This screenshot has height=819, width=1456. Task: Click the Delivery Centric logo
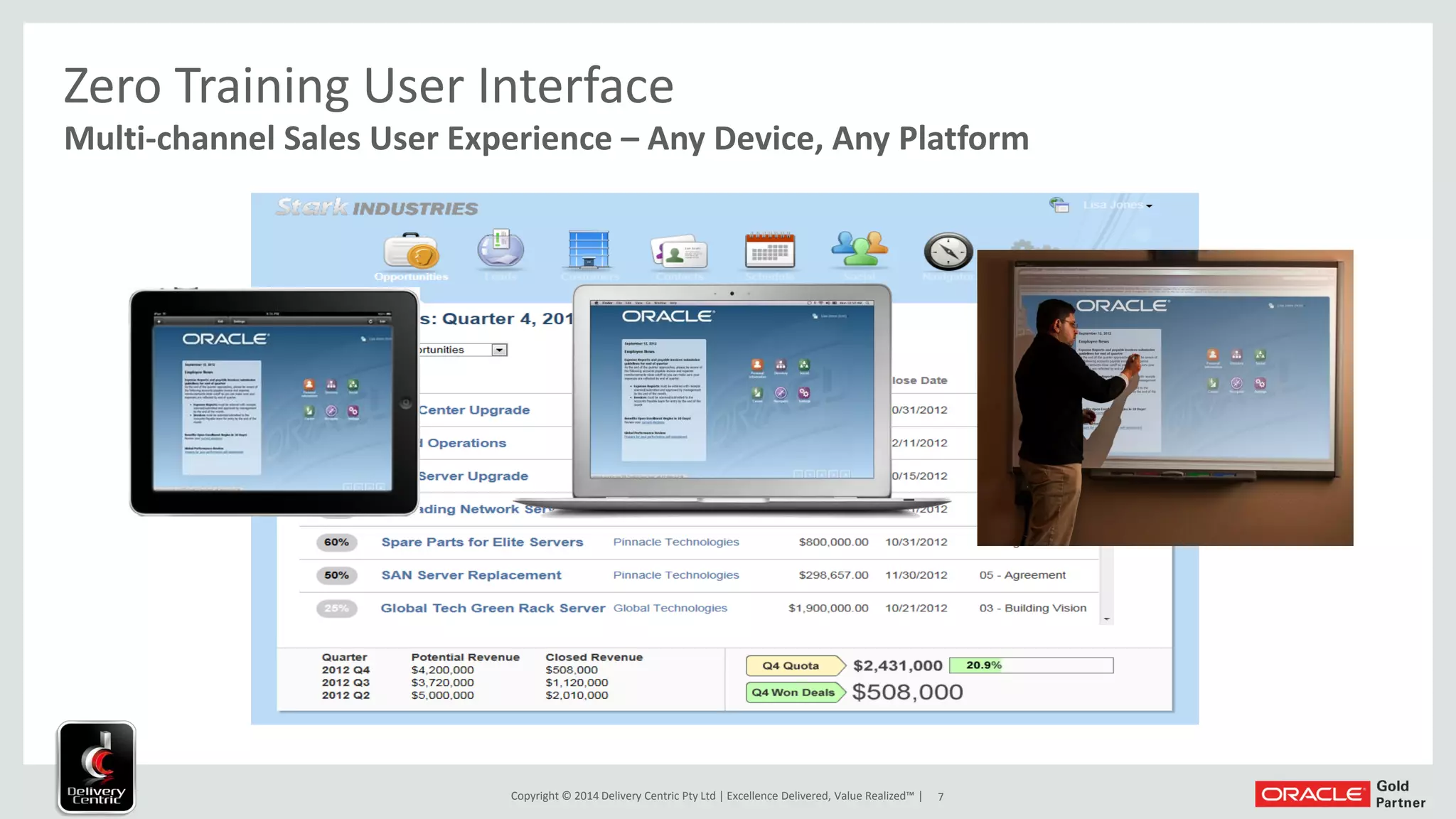(97, 768)
